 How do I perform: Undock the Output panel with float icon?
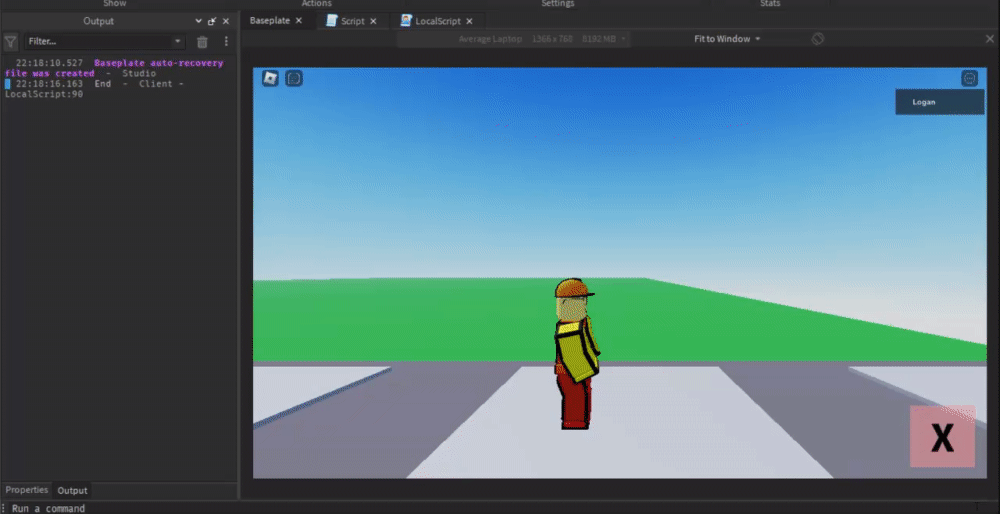(212, 21)
